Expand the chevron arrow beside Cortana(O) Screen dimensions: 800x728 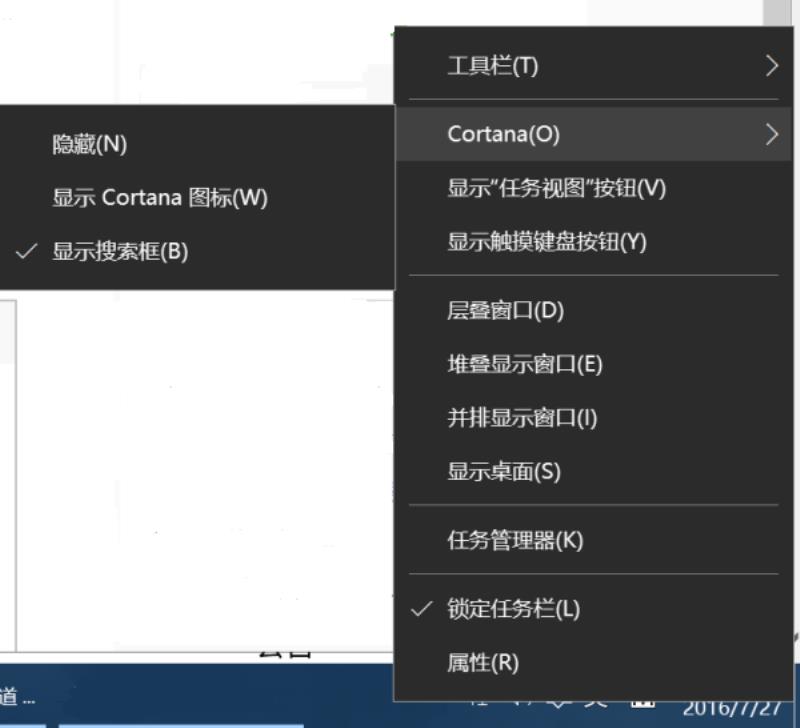pyautogui.click(x=772, y=135)
